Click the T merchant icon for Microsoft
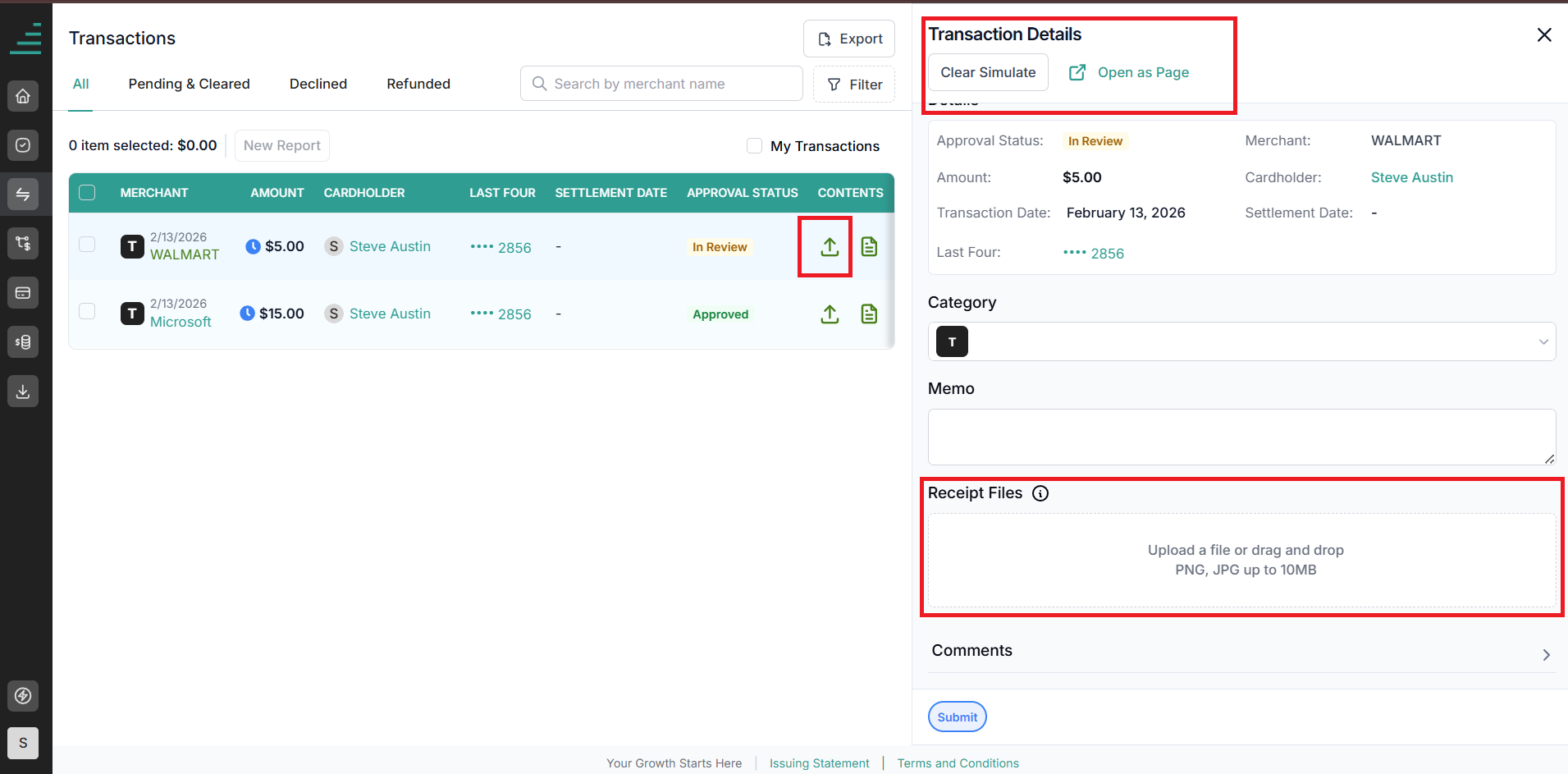Image resolution: width=1568 pixels, height=774 pixels. click(132, 314)
